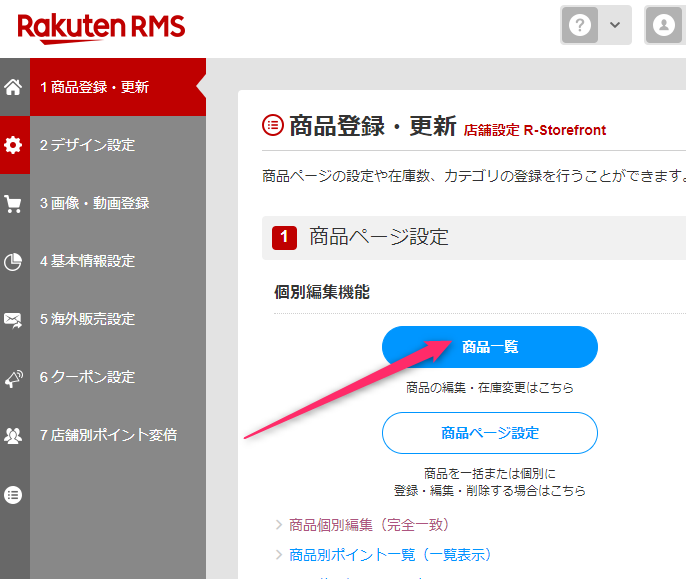Open menu item 3 画像・動画登録
Screen dimensions: 686x579
click(118, 203)
